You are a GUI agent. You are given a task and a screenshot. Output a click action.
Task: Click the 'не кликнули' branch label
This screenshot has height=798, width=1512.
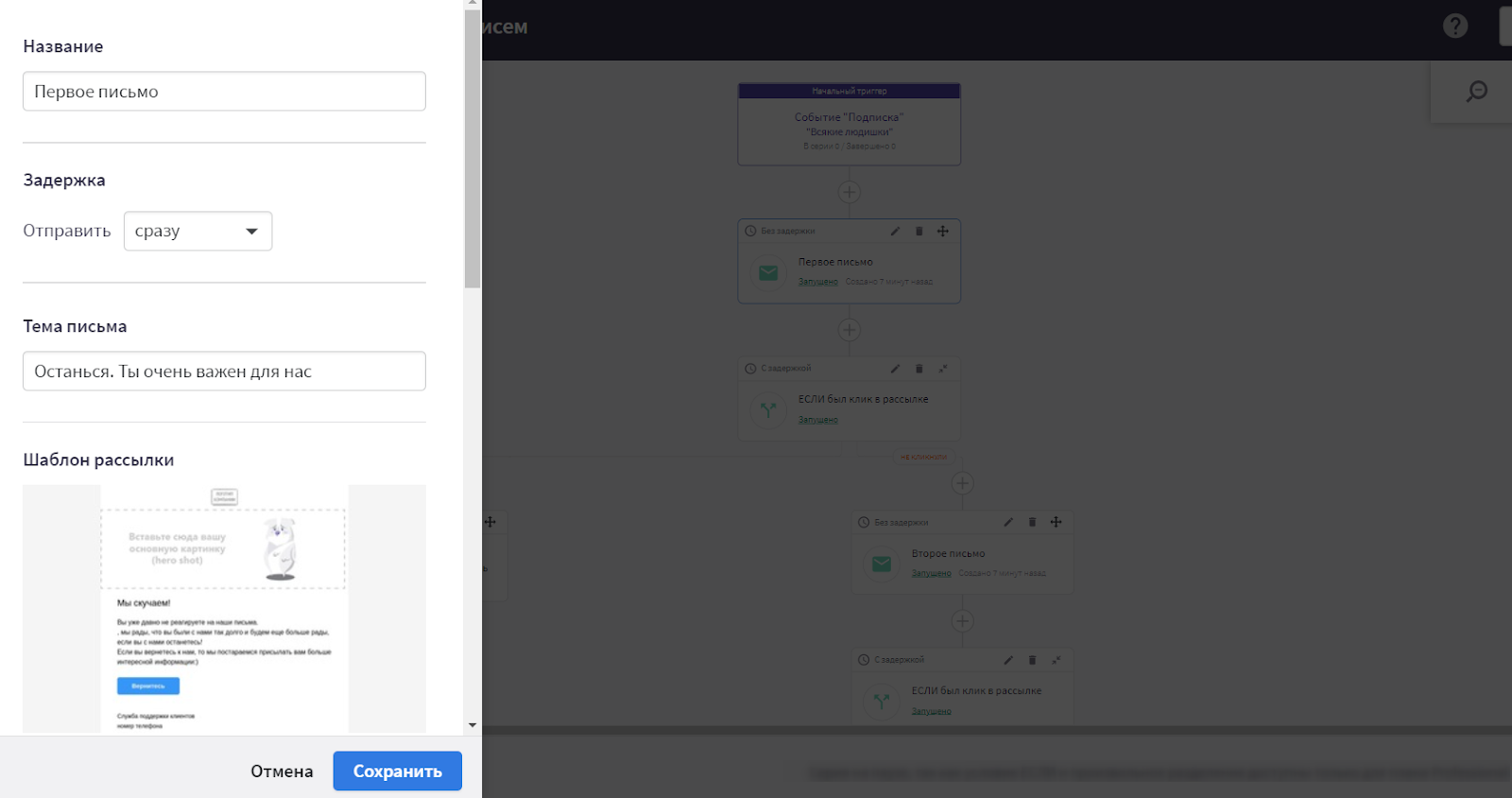tap(923, 457)
